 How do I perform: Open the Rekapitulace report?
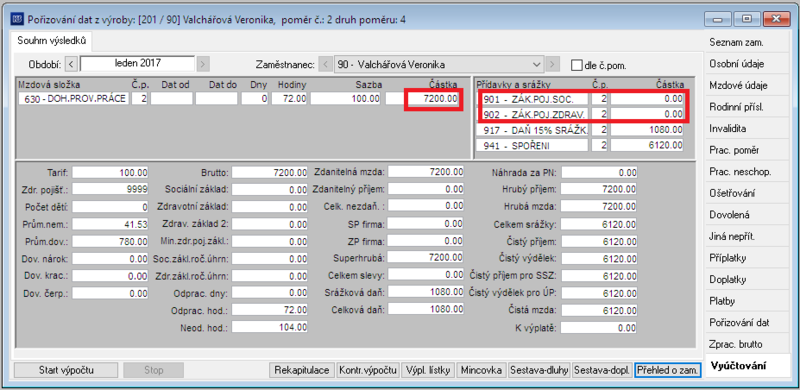pos(302,370)
